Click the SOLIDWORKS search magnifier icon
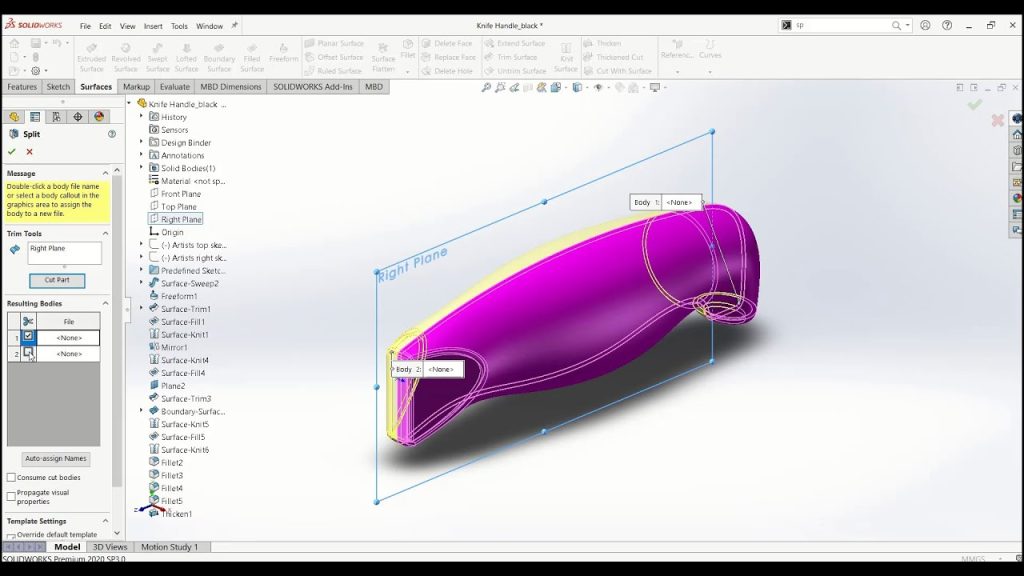The width and height of the screenshot is (1024, 576). tap(897, 25)
